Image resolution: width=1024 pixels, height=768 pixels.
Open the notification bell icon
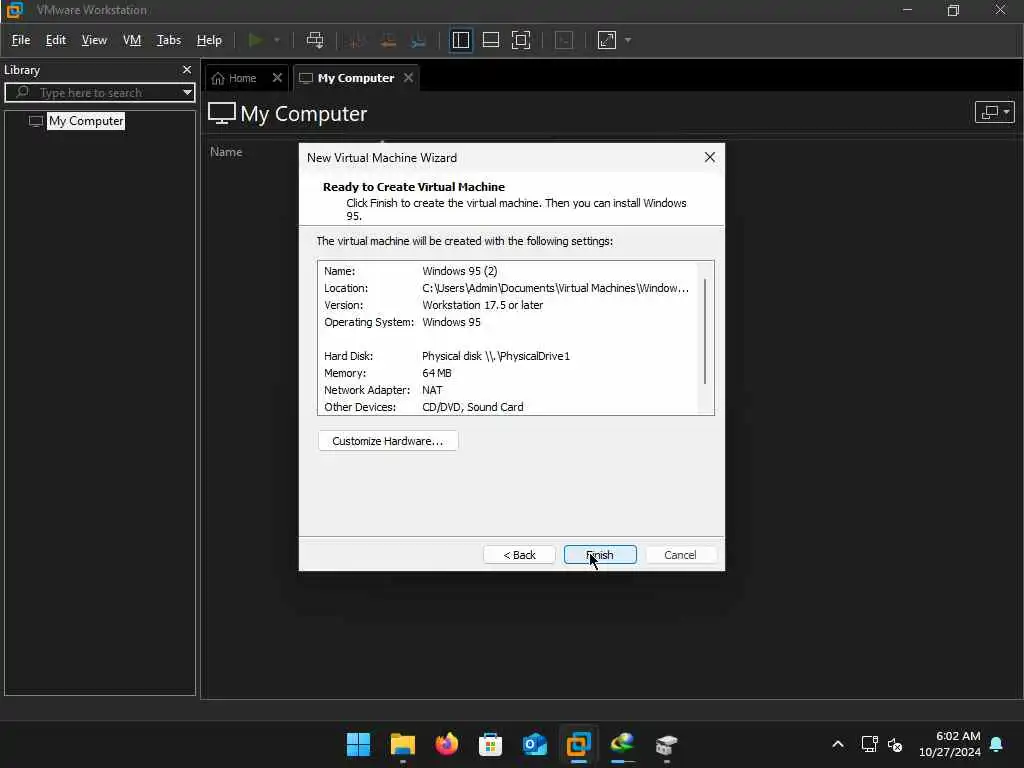[x=997, y=744]
